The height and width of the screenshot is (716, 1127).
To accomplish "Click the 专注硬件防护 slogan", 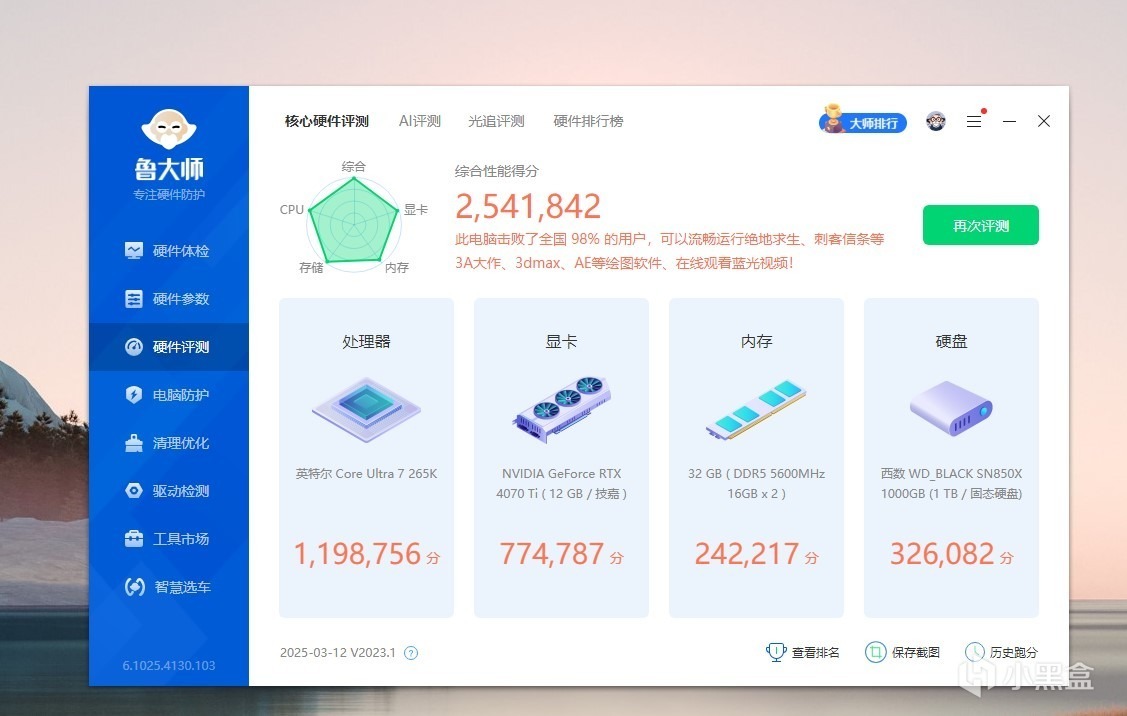I will (169, 195).
